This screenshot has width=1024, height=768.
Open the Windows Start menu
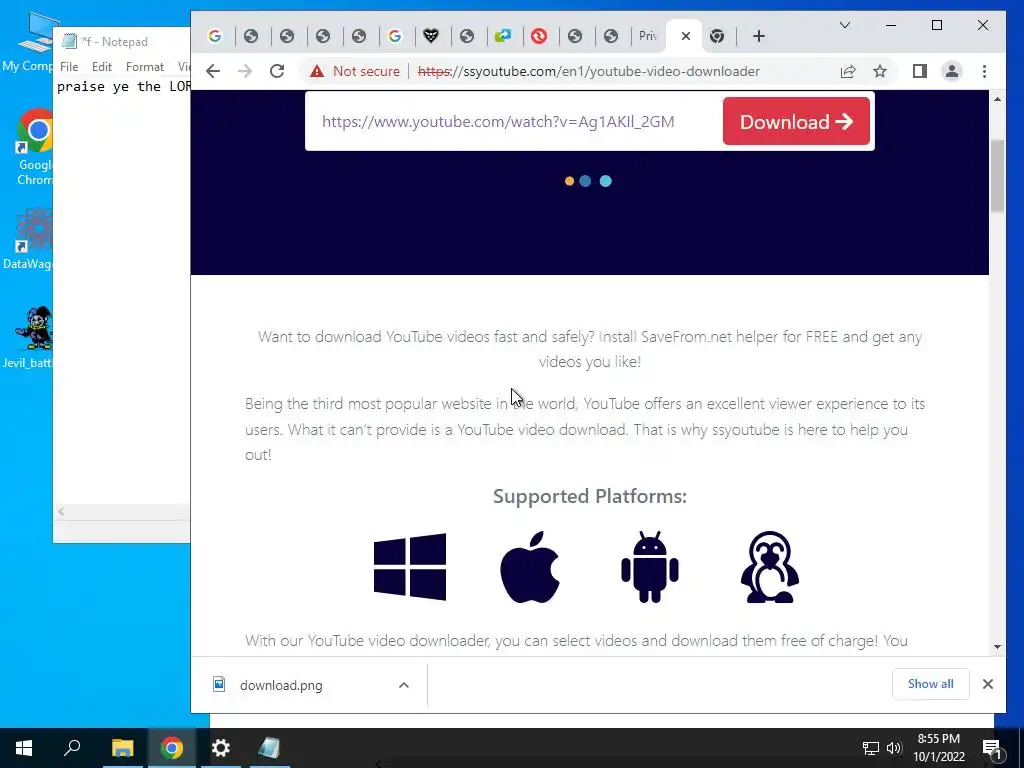click(24, 748)
